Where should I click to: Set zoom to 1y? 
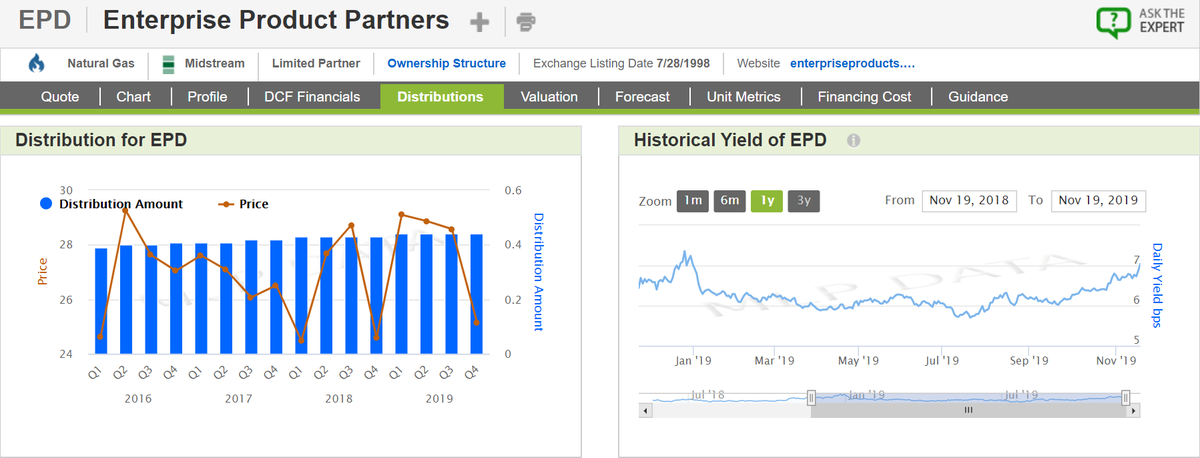(766, 200)
